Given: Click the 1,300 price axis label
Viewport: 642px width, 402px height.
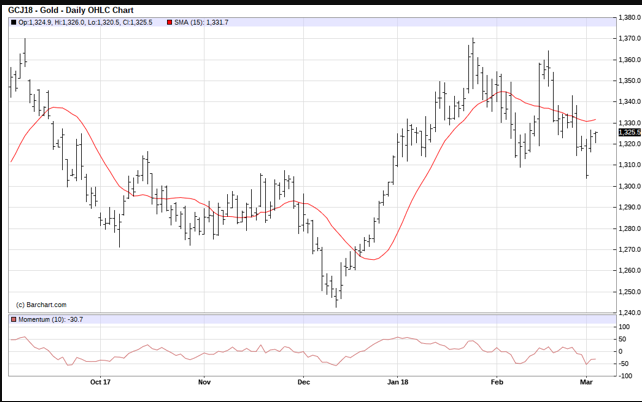Looking at the screenshot, I should point(628,186).
